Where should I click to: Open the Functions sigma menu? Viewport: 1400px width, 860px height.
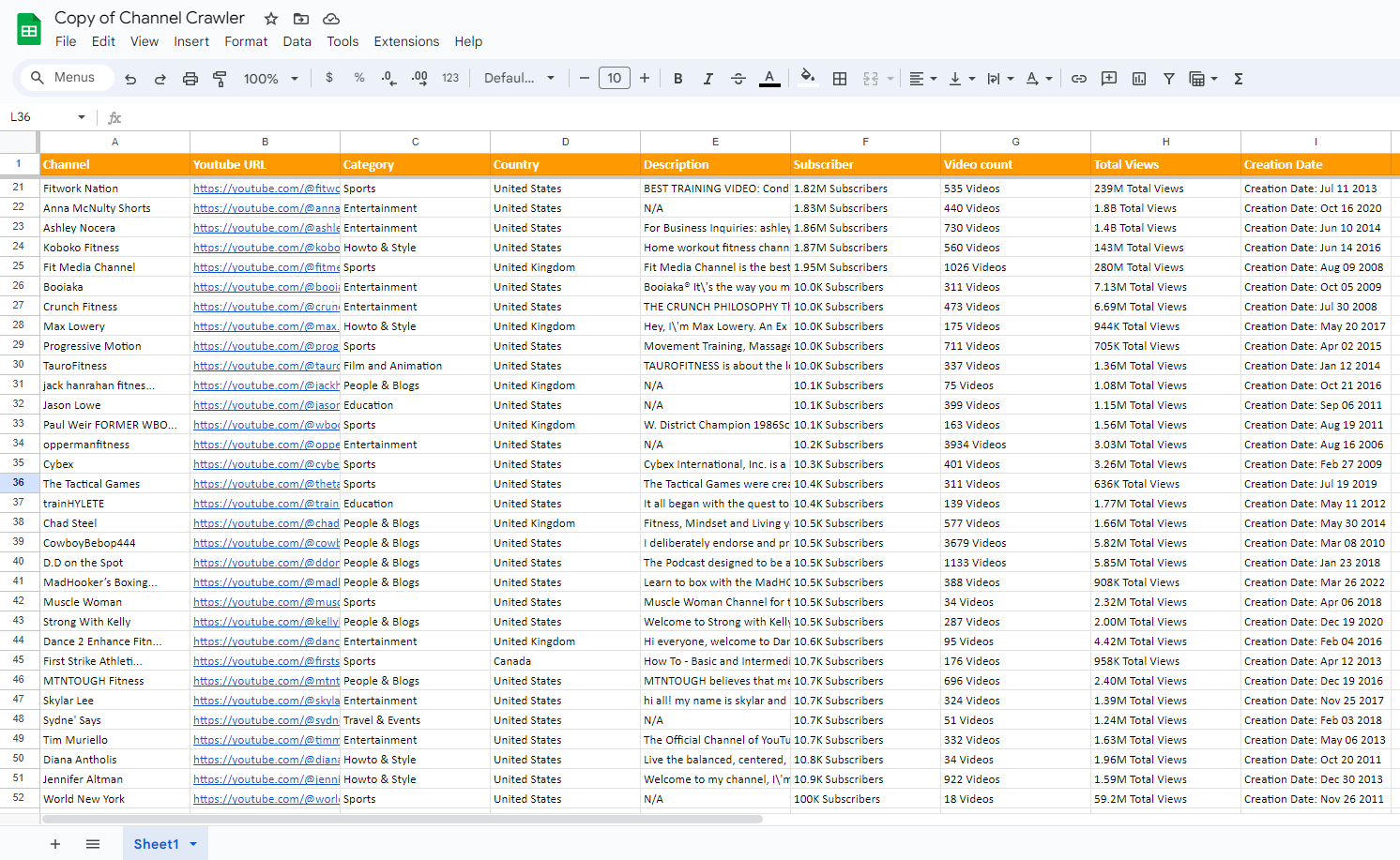coord(1239,79)
